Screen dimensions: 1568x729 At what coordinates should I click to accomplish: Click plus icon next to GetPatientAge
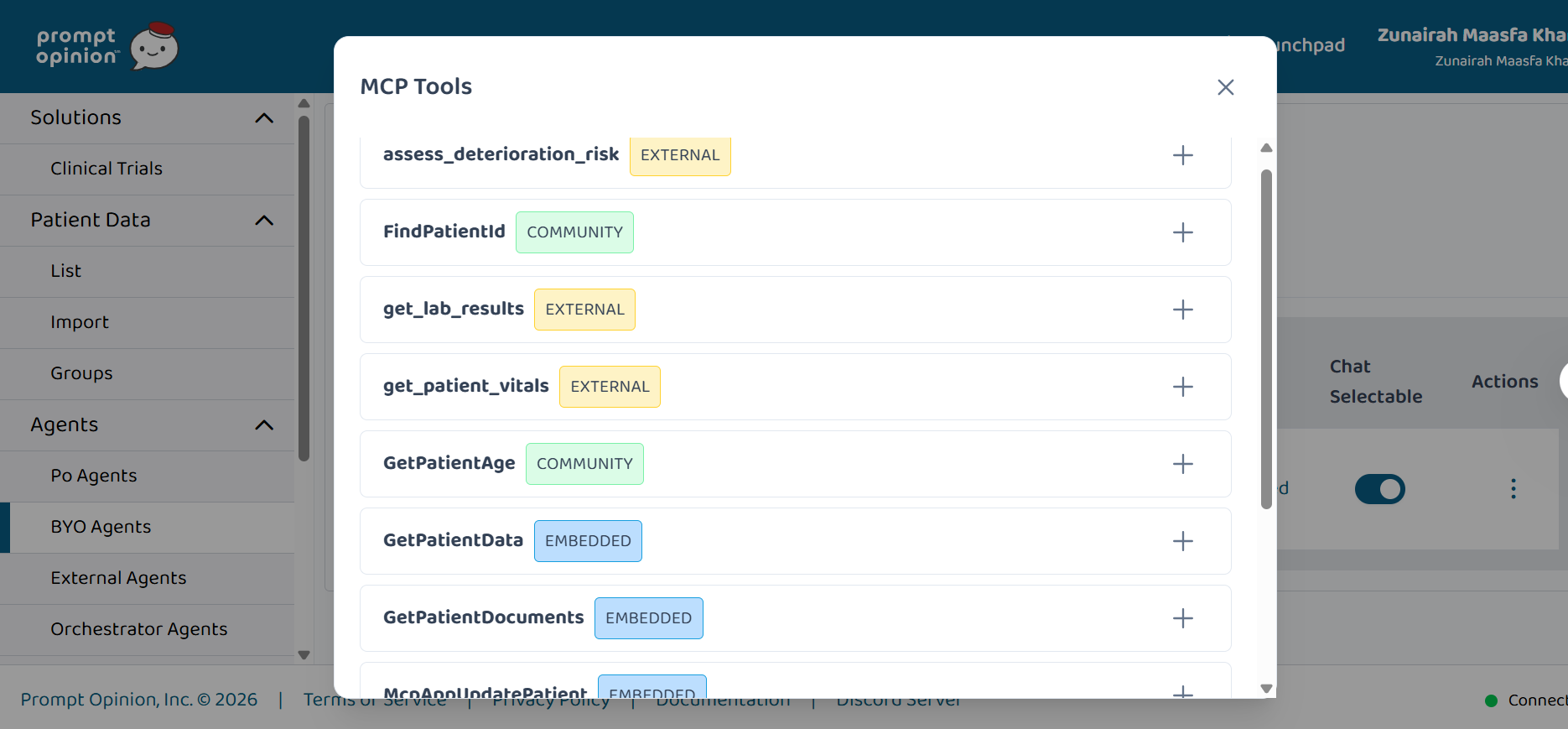click(x=1182, y=464)
